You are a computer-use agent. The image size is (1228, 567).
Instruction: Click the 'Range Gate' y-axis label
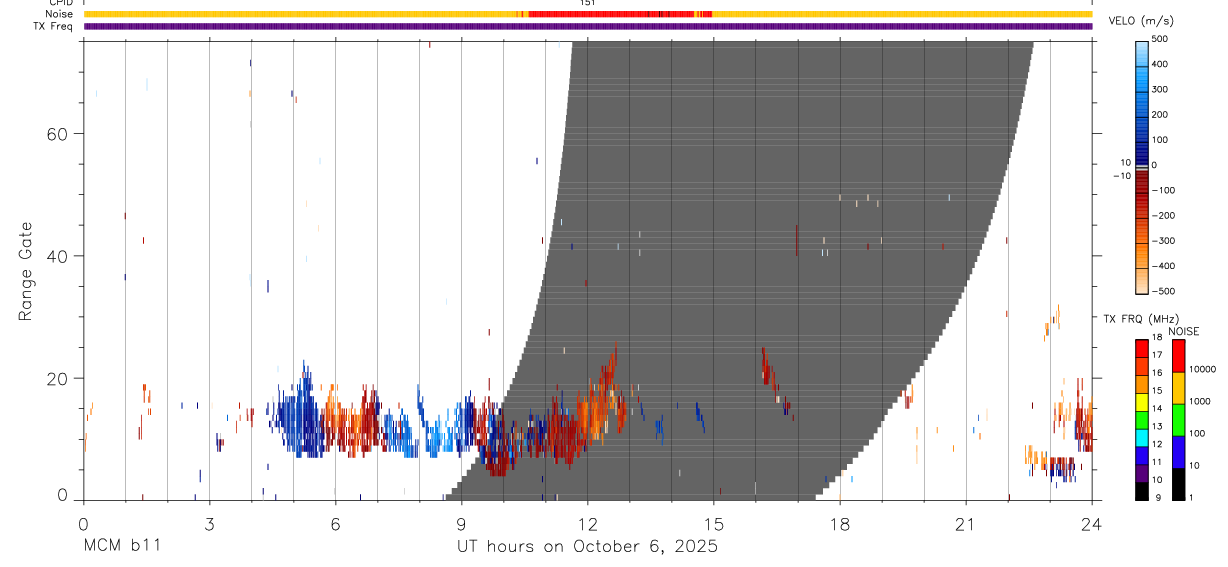coord(26,271)
